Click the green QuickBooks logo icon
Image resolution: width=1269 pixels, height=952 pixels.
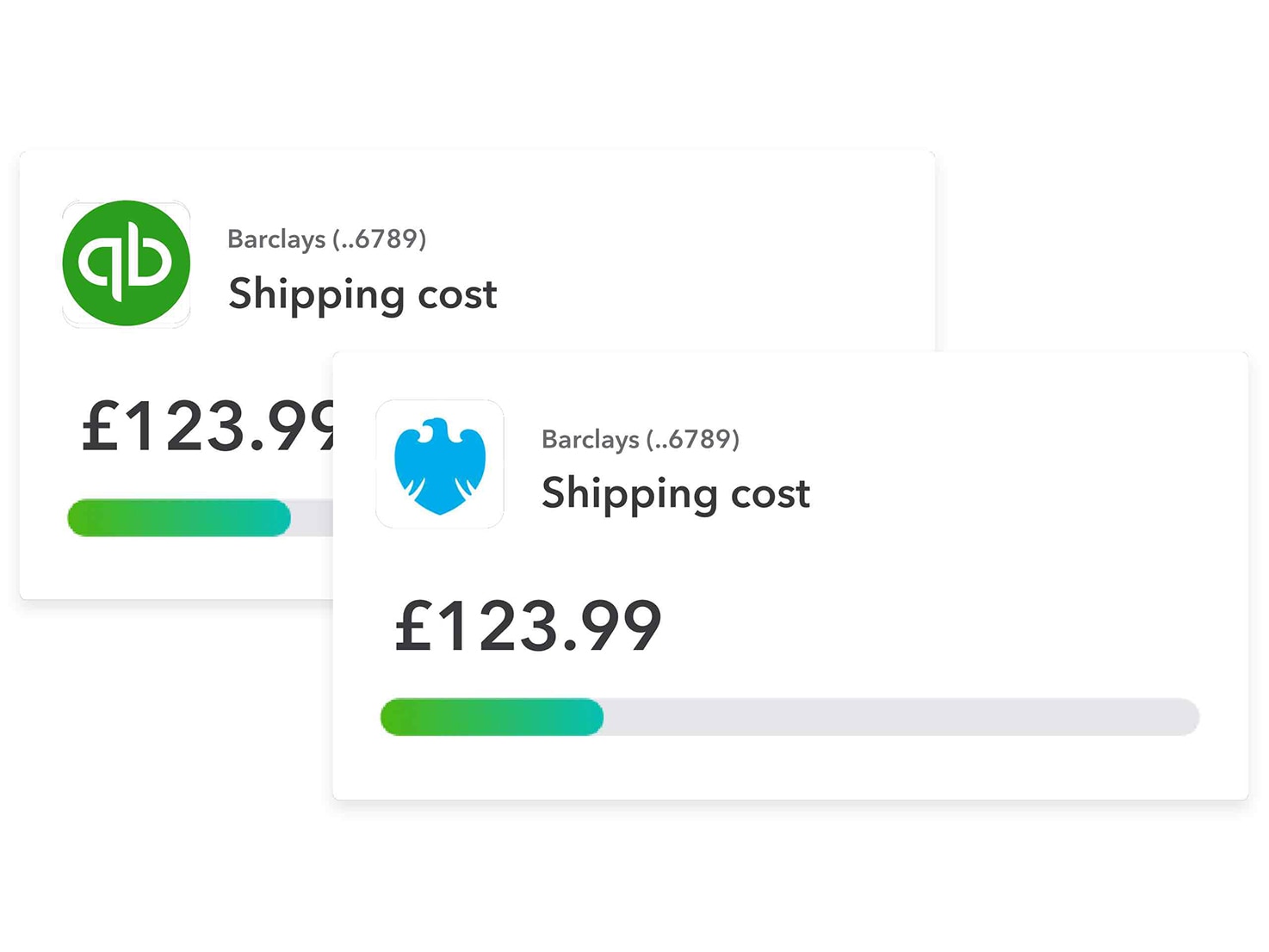[x=126, y=263]
